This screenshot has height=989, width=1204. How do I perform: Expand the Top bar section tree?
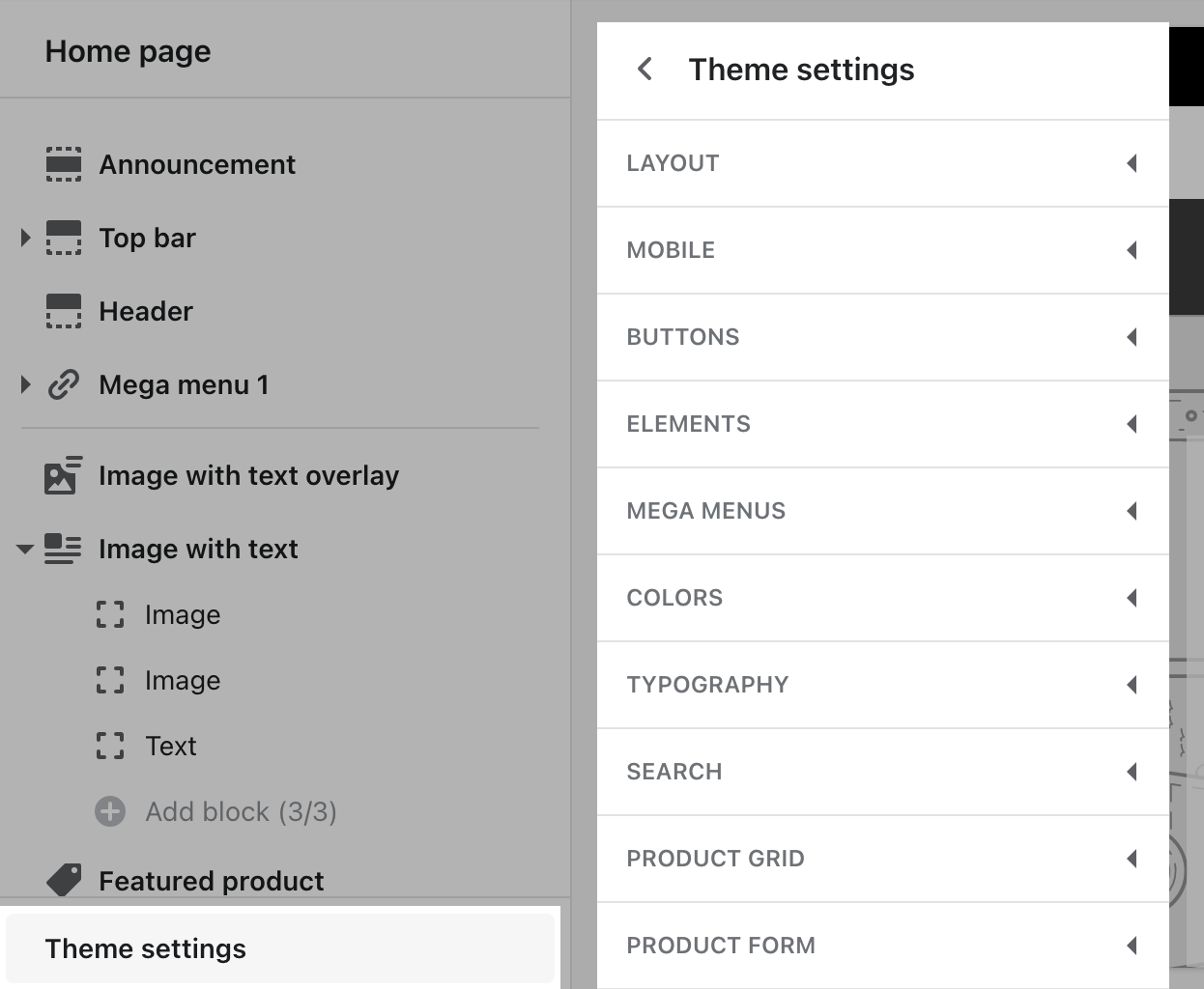(x=26, y=238)
